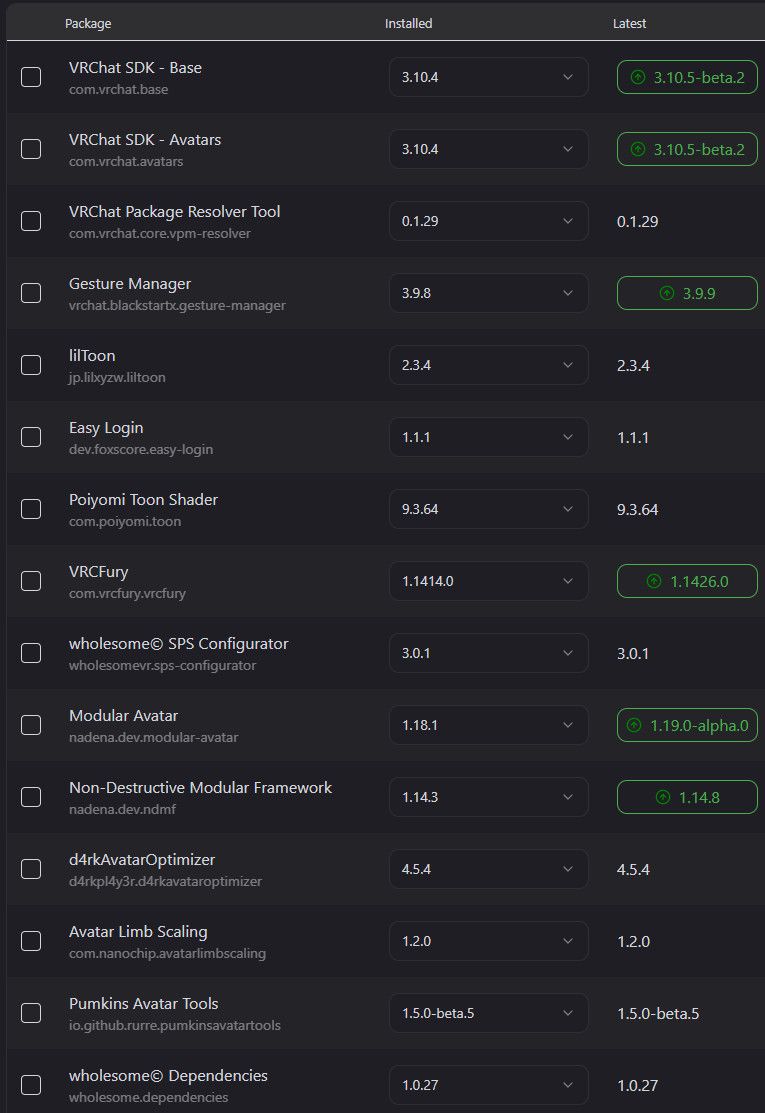Expand Modular Avatar 1.18.1 version dropdown
This screenshot has height=1113, width=765.
coord(488,725)
